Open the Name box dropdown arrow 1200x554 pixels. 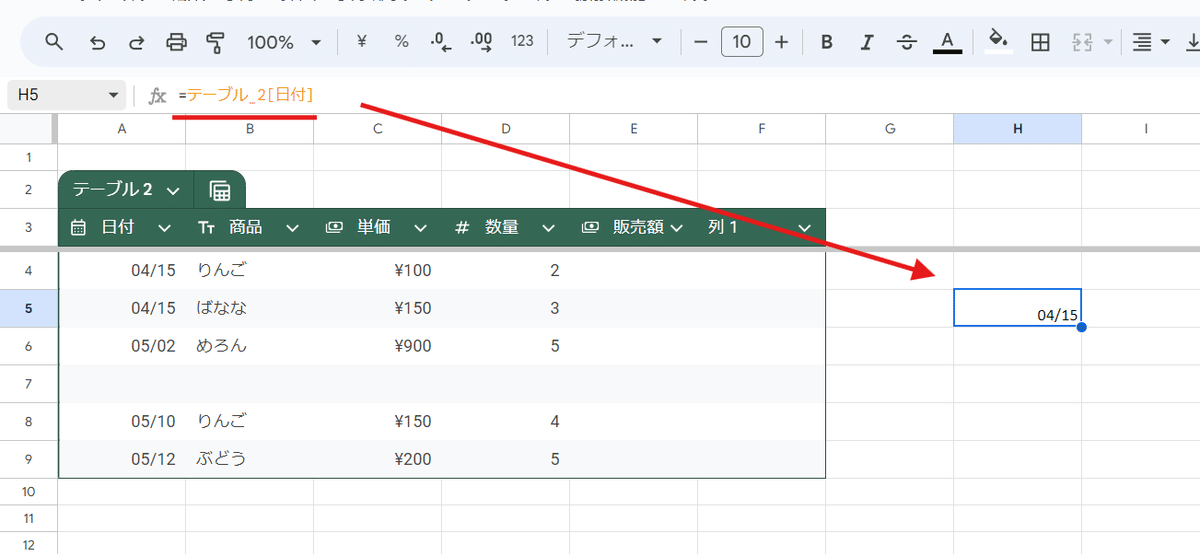pos(112,96)
